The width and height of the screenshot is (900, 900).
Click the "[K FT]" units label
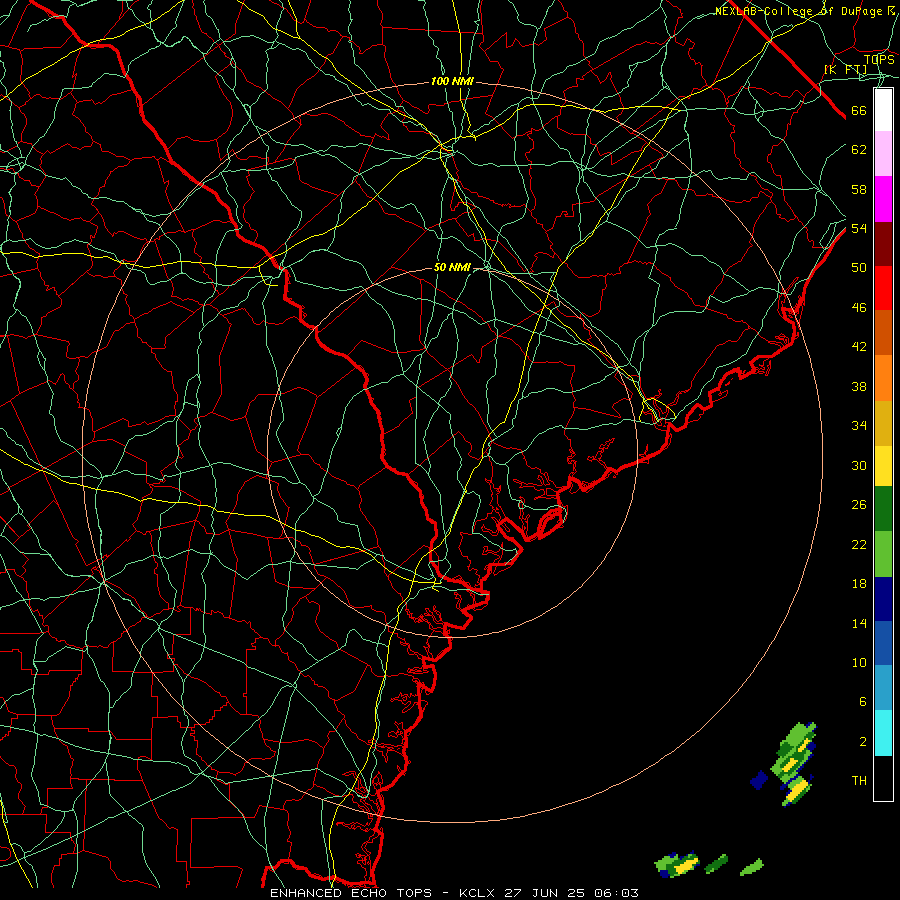[845, 69]
